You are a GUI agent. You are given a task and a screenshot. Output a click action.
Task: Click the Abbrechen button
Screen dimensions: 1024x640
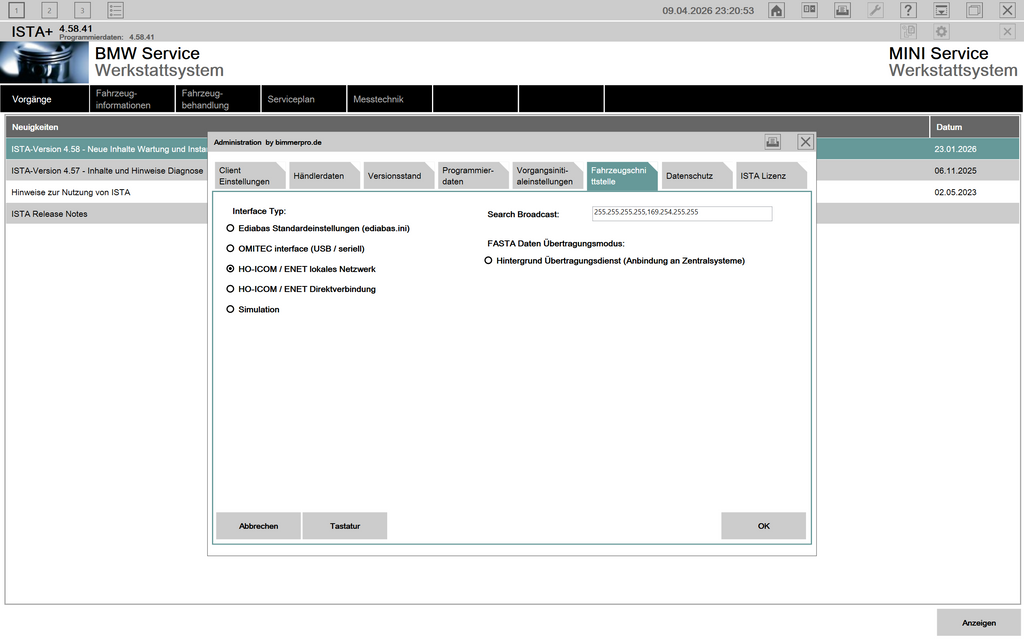click(x=258, y=526)
